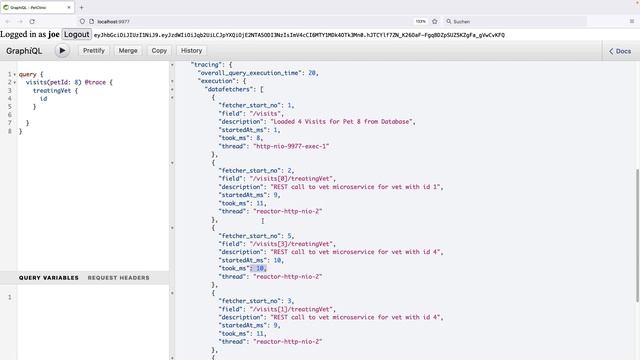Collapse the visits block fold arrow on line 2
This screenshot has height=360, width=640.
tap(15, 82)
